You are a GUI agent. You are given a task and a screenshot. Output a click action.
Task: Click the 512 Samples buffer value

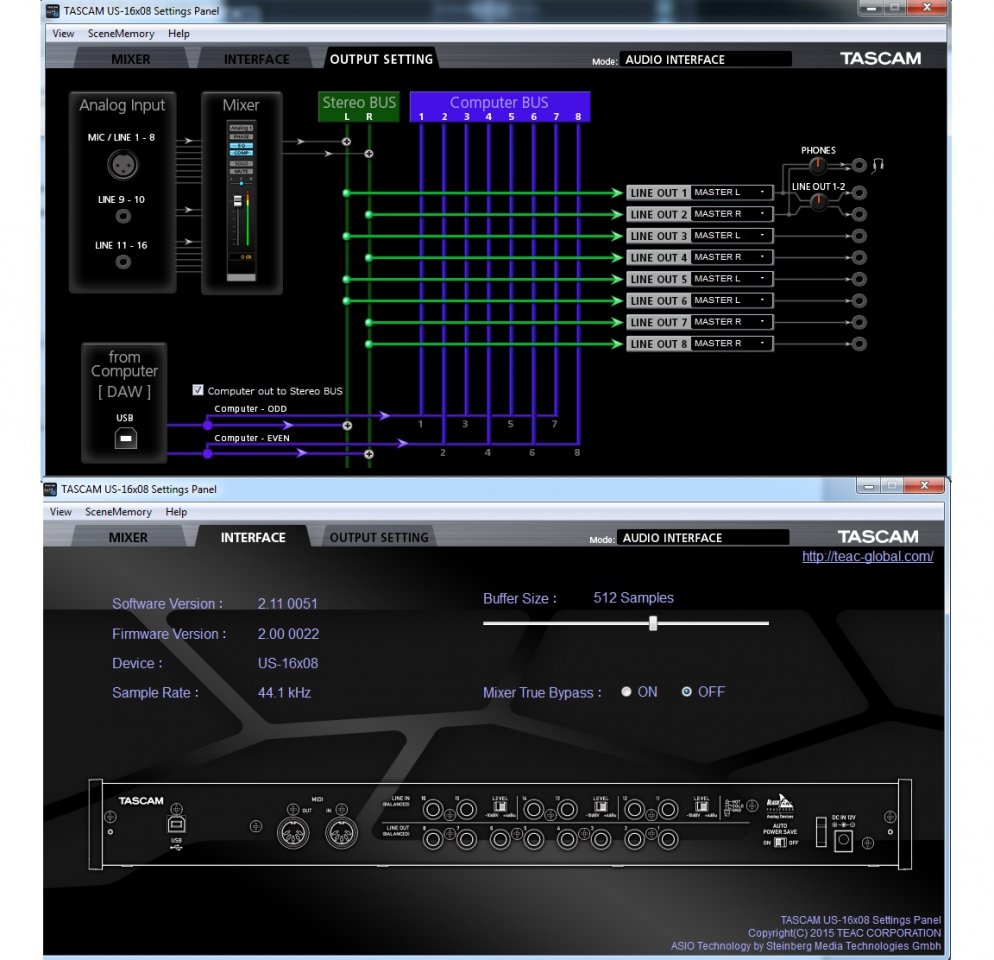pos(633,598)
